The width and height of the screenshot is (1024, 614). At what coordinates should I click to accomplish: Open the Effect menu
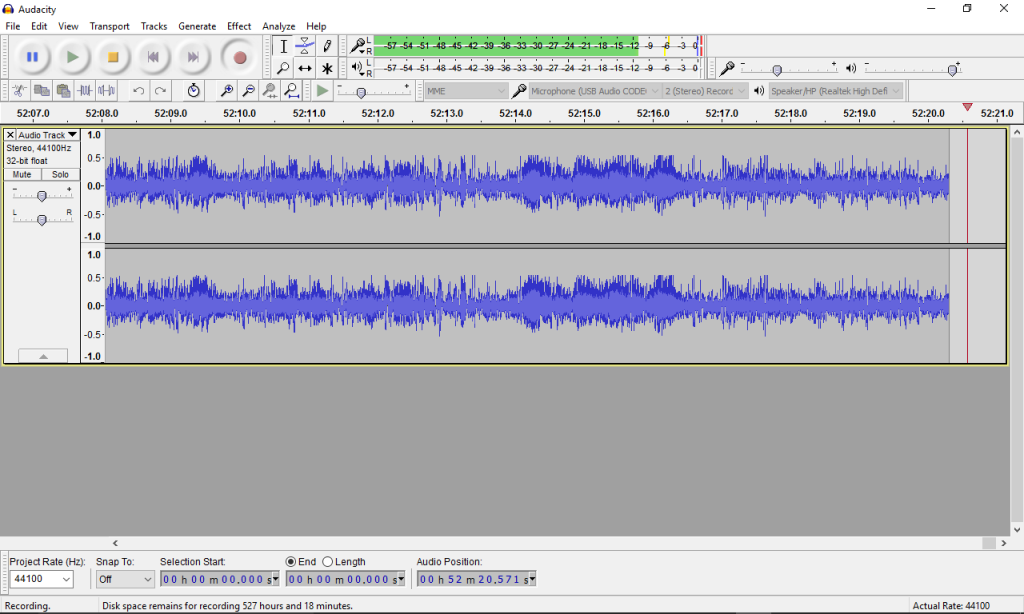point(239,26)
